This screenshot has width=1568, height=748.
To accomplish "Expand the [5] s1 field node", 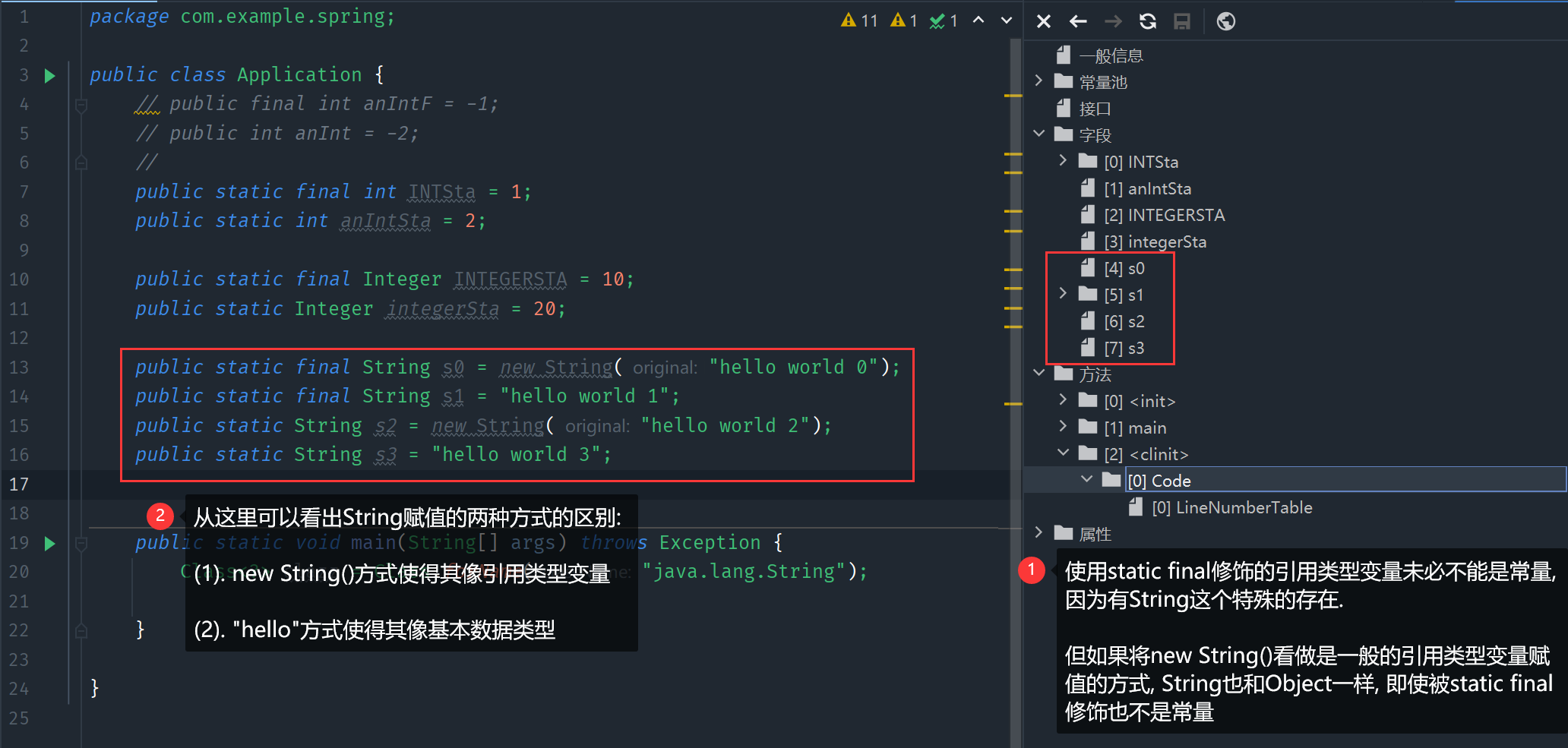I will (1063, 294).
